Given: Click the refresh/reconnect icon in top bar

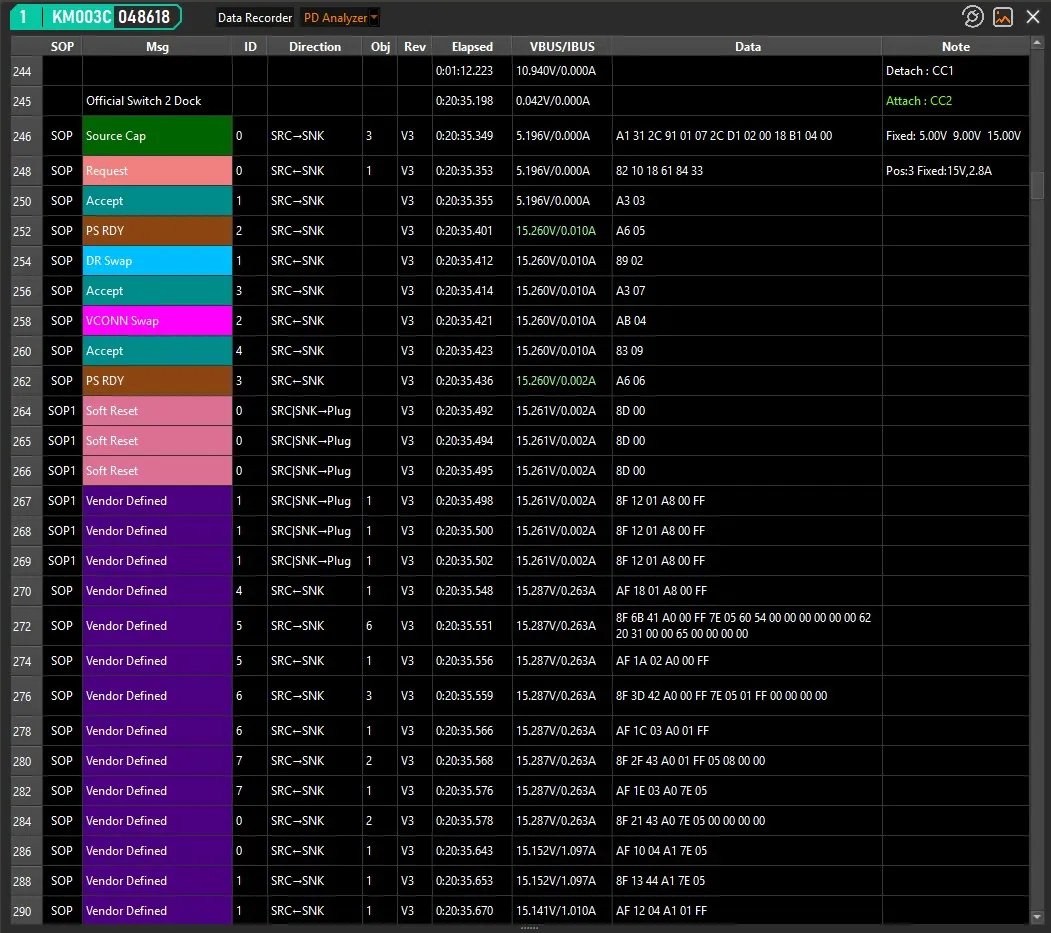Looking at the screenshot, I should click(972, 17).
